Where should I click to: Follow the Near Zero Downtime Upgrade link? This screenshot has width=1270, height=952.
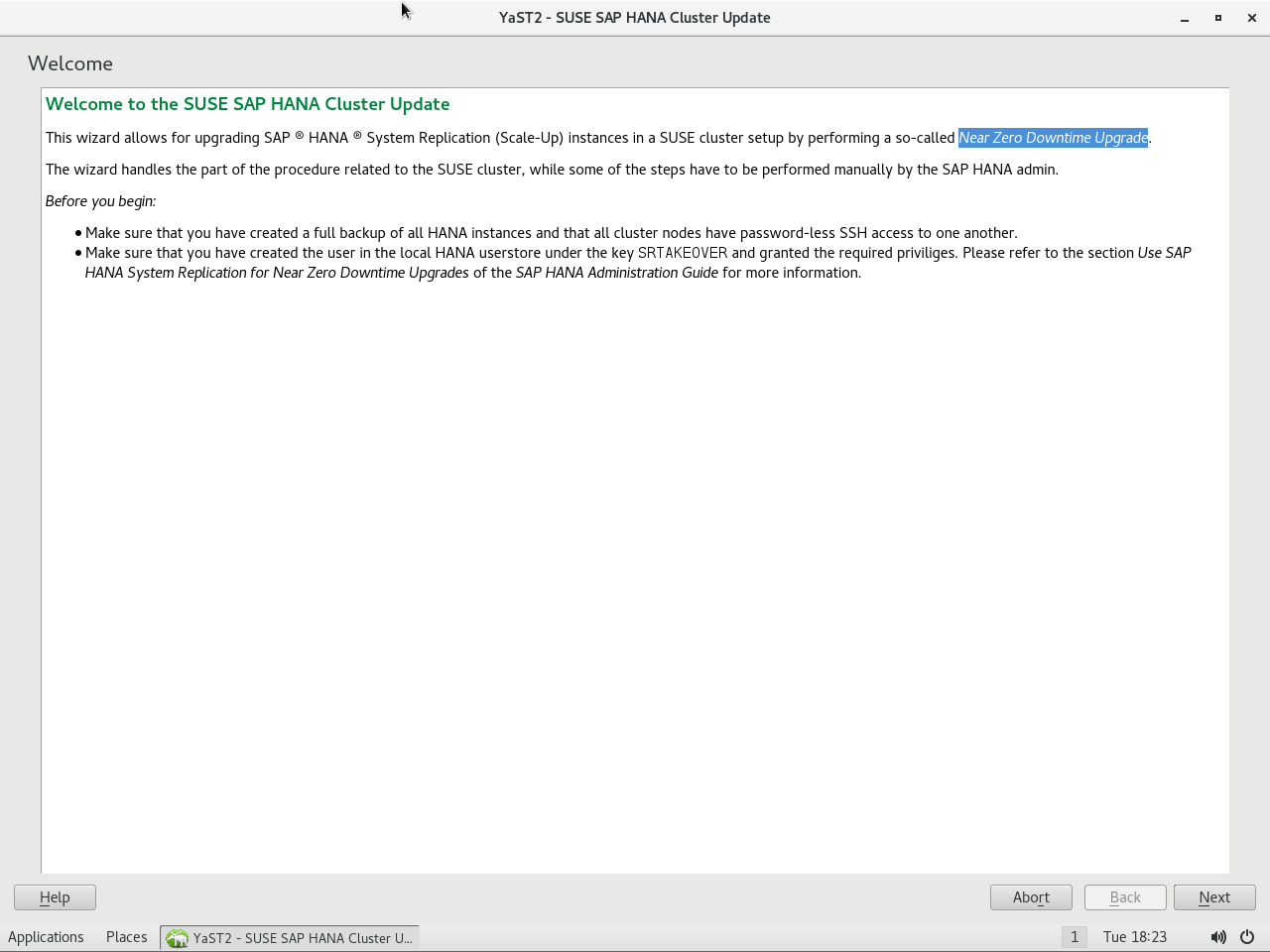[1053, 138]
